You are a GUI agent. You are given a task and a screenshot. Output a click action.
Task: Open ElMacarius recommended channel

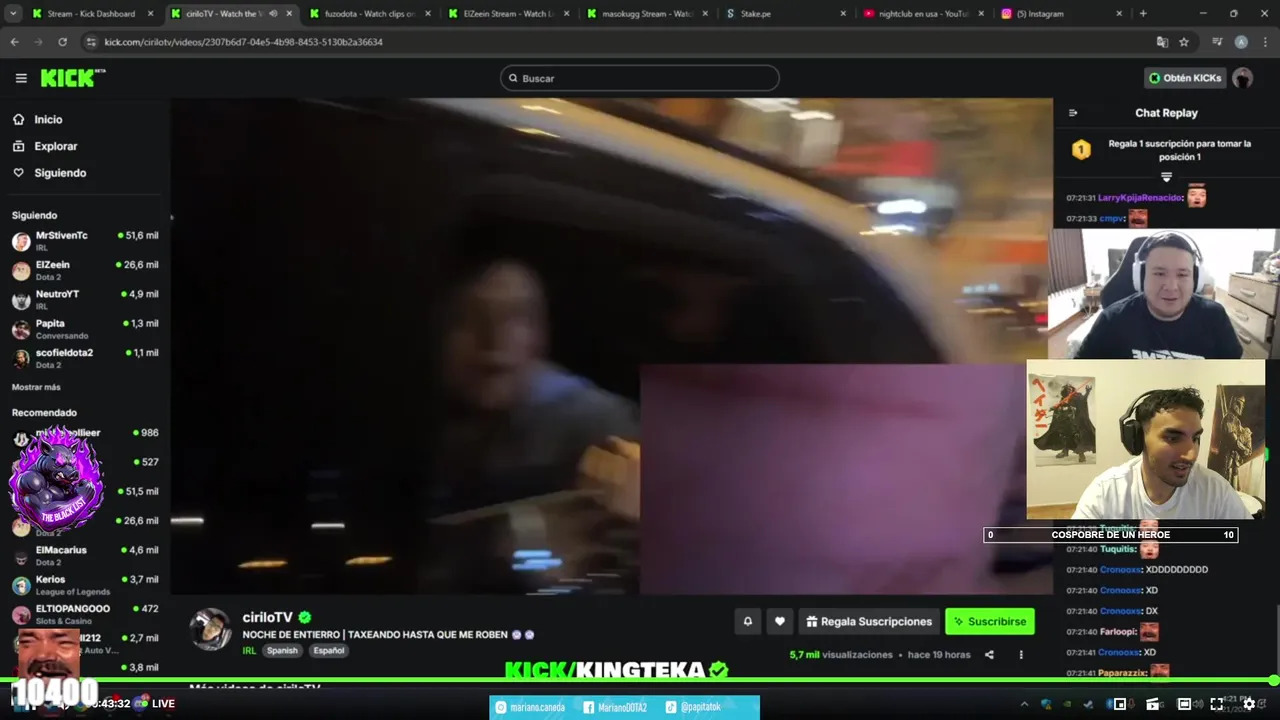coord(85,555)
